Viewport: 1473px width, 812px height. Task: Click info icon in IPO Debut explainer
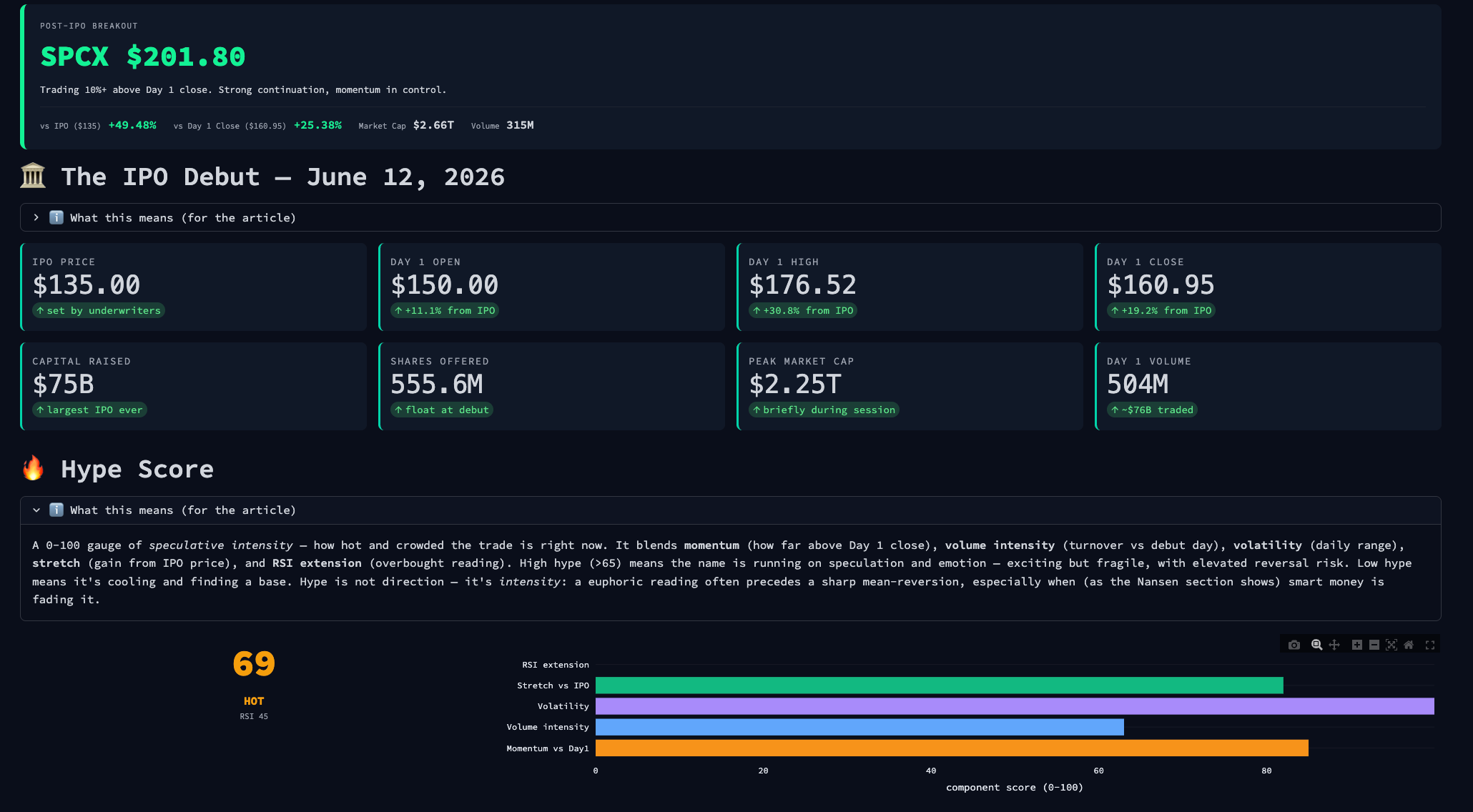[56, 217]
